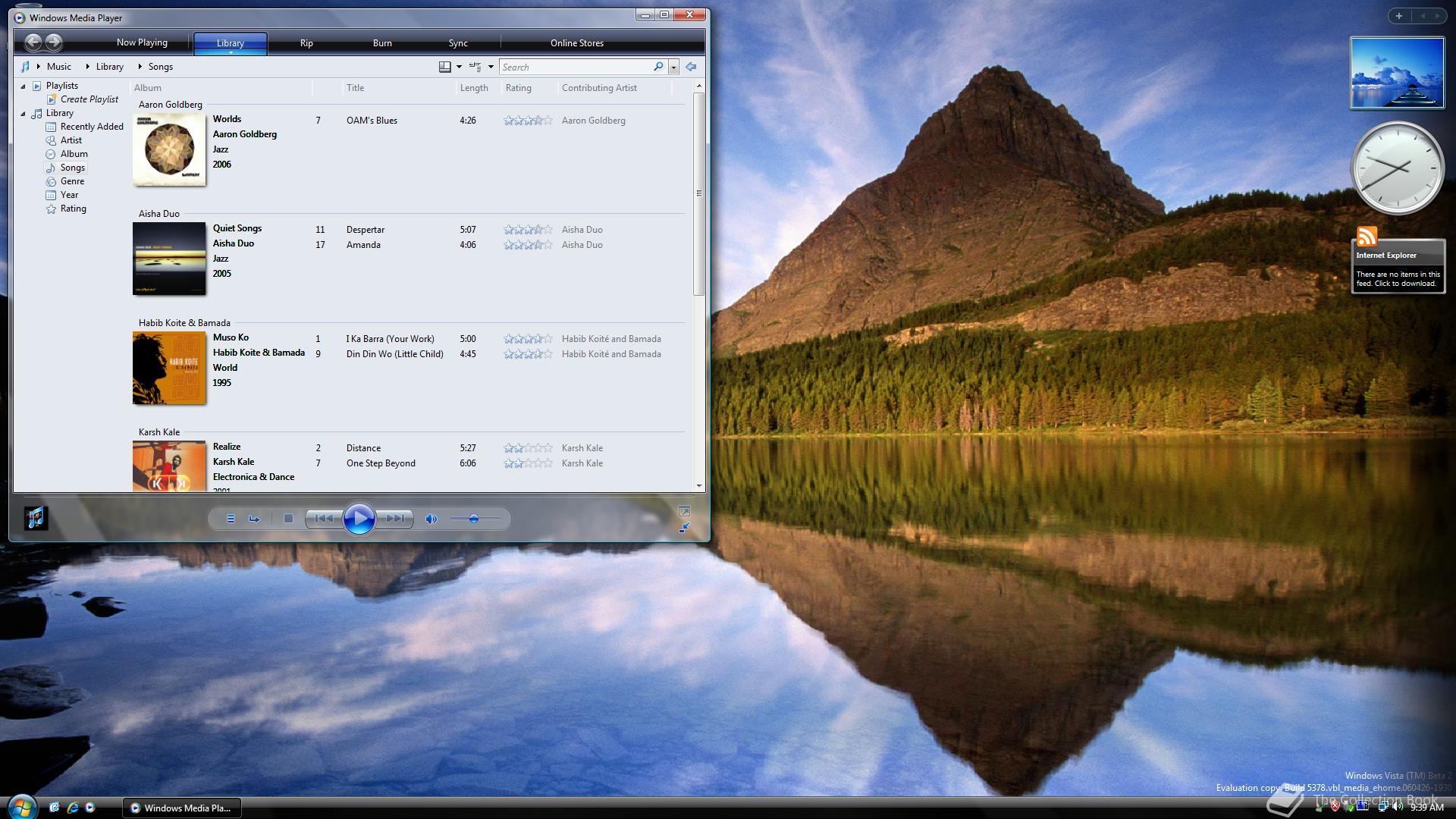
Task: Open the search options dropdown arrow
Action: coord(673,67)
